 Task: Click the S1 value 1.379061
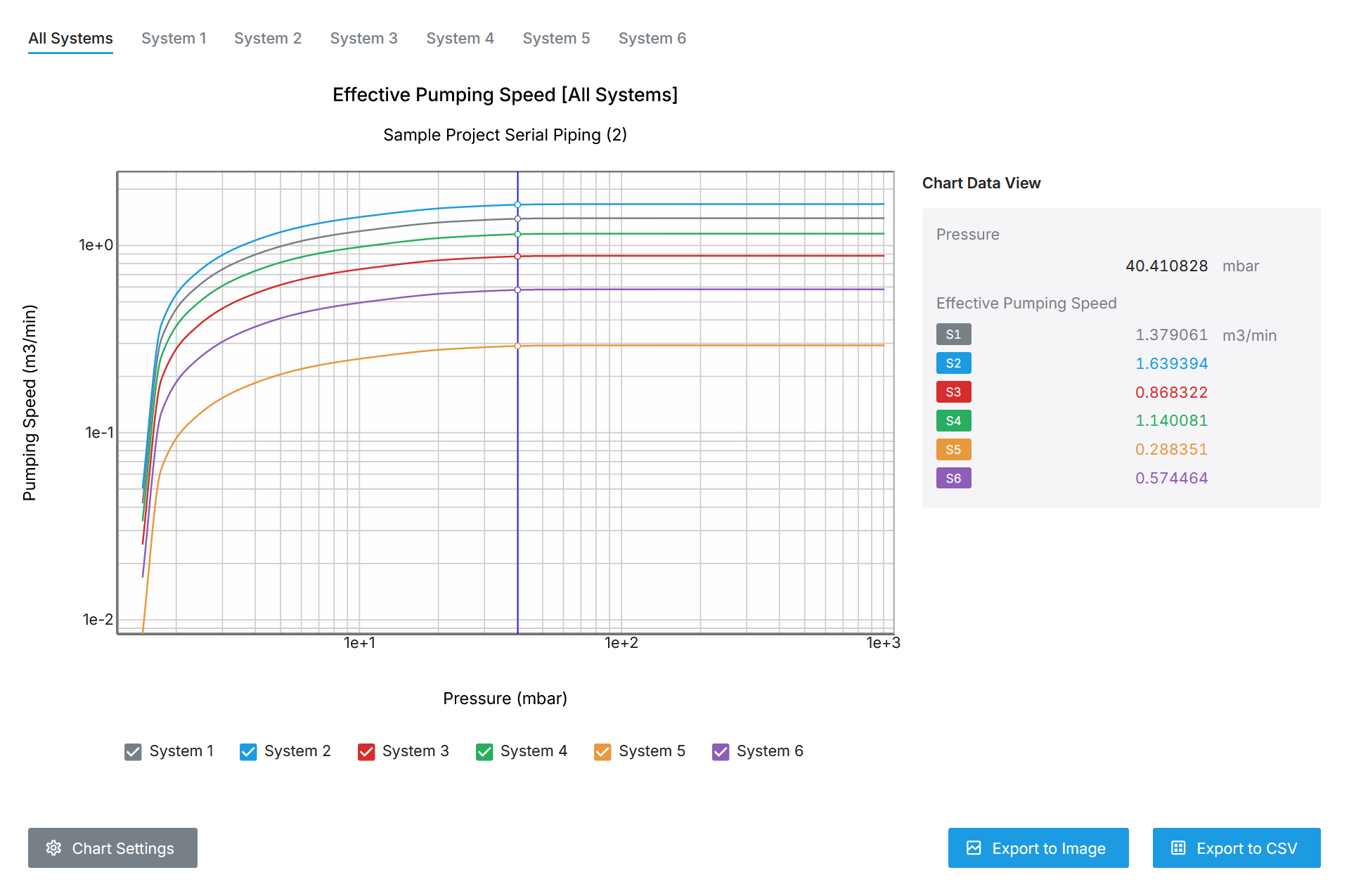pos(1171,335)
